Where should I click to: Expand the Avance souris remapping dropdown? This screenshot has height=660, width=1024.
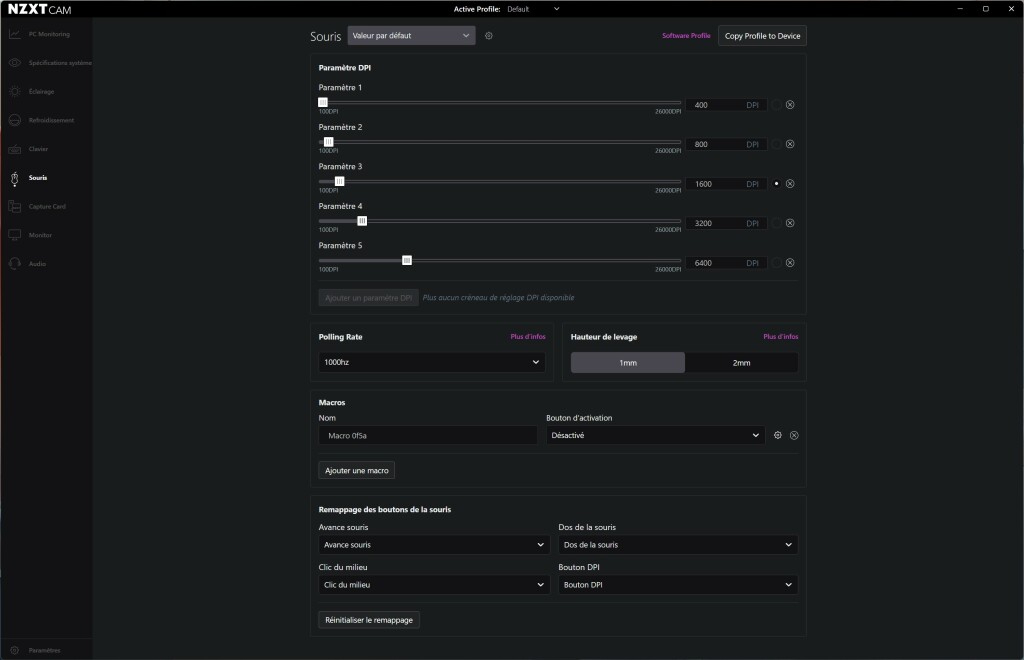point(433,544)
